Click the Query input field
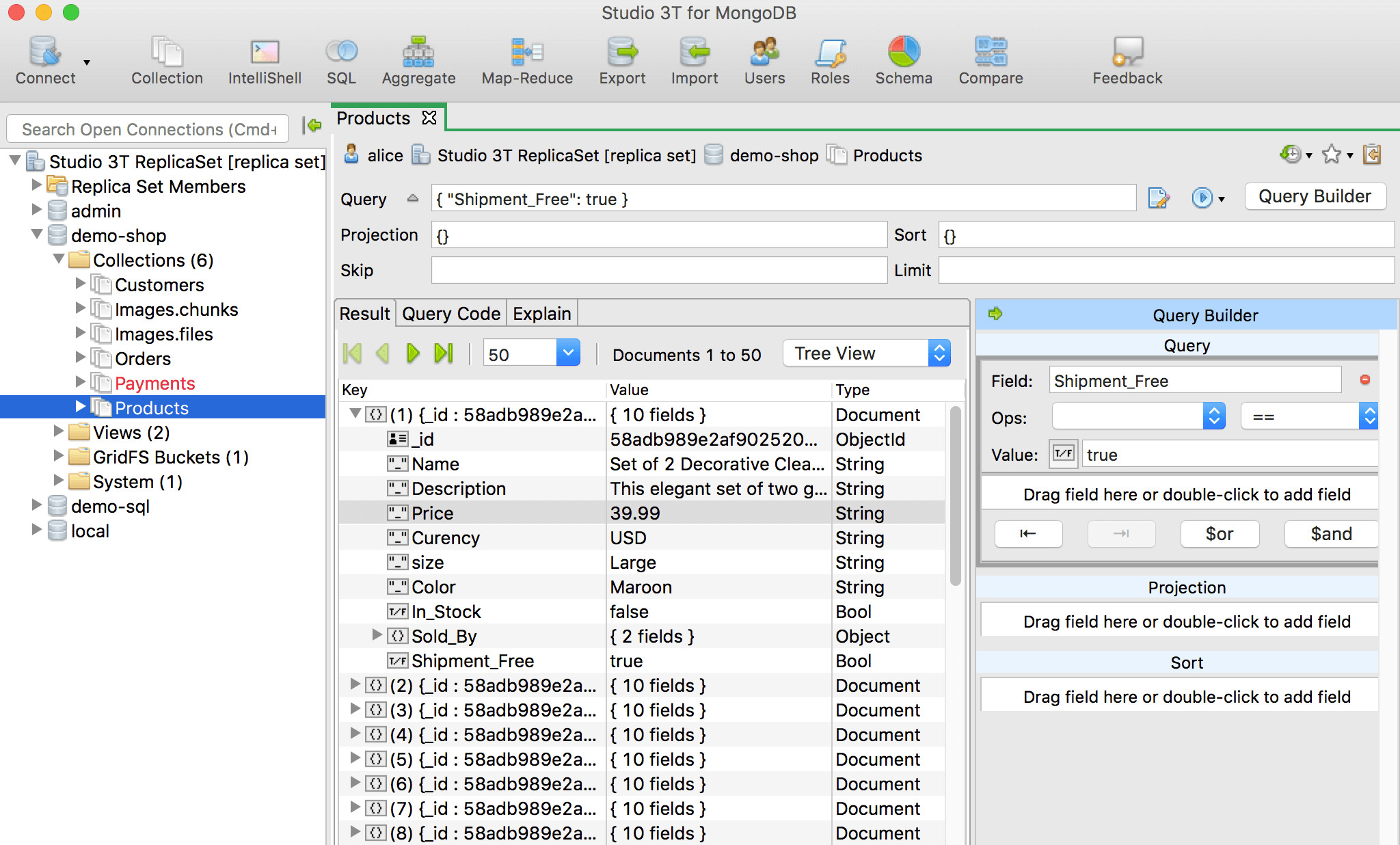Viewport: 1400px width, 845px height. [x=783, y=199]
